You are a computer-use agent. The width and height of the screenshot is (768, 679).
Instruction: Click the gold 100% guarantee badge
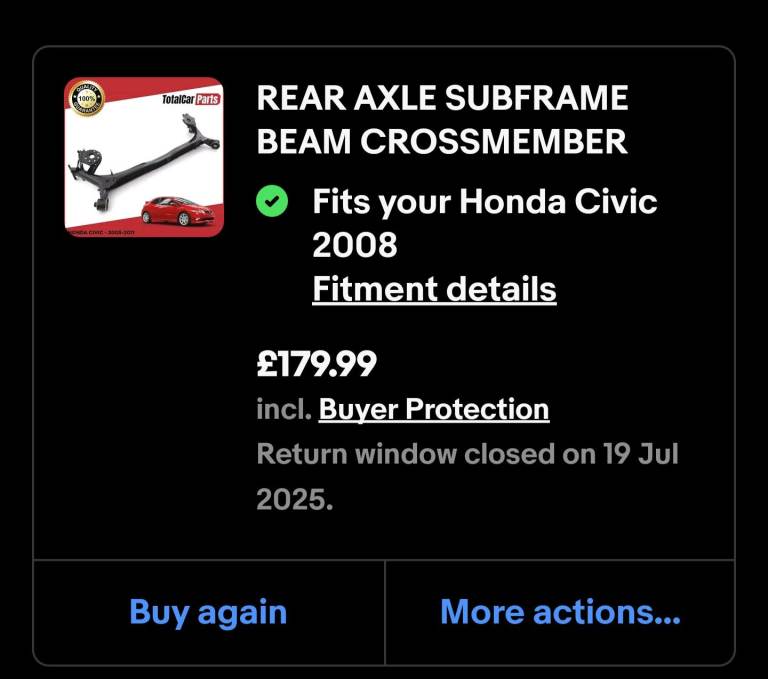click(86, 99)
